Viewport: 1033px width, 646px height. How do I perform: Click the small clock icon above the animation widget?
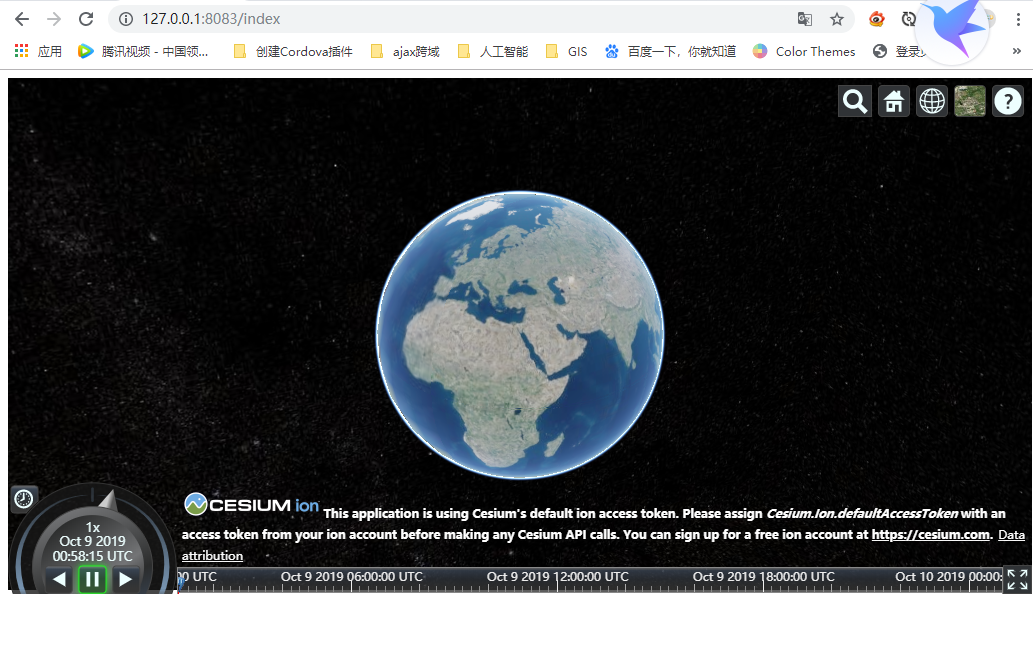pos(24,498)
